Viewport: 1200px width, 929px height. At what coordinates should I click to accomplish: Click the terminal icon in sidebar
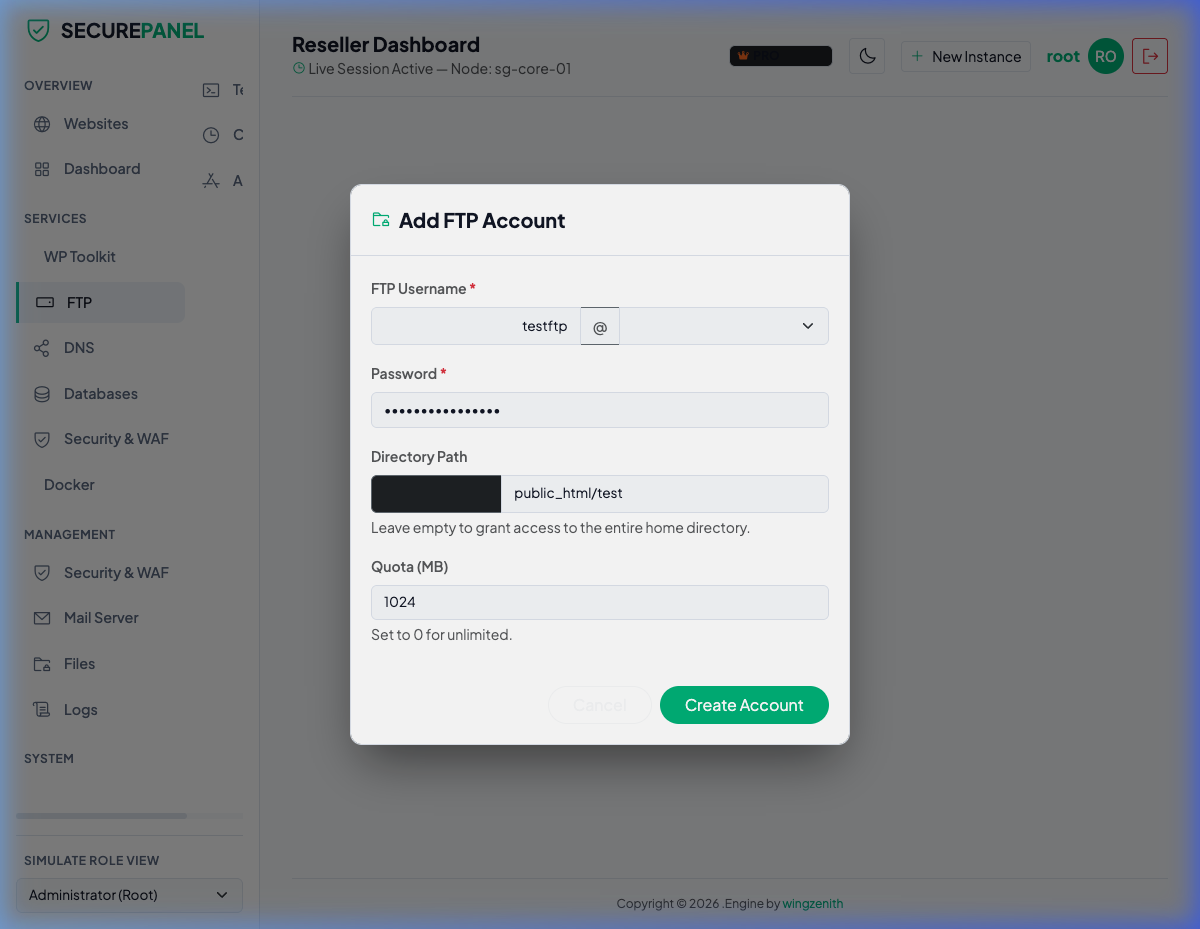[211, 90]
